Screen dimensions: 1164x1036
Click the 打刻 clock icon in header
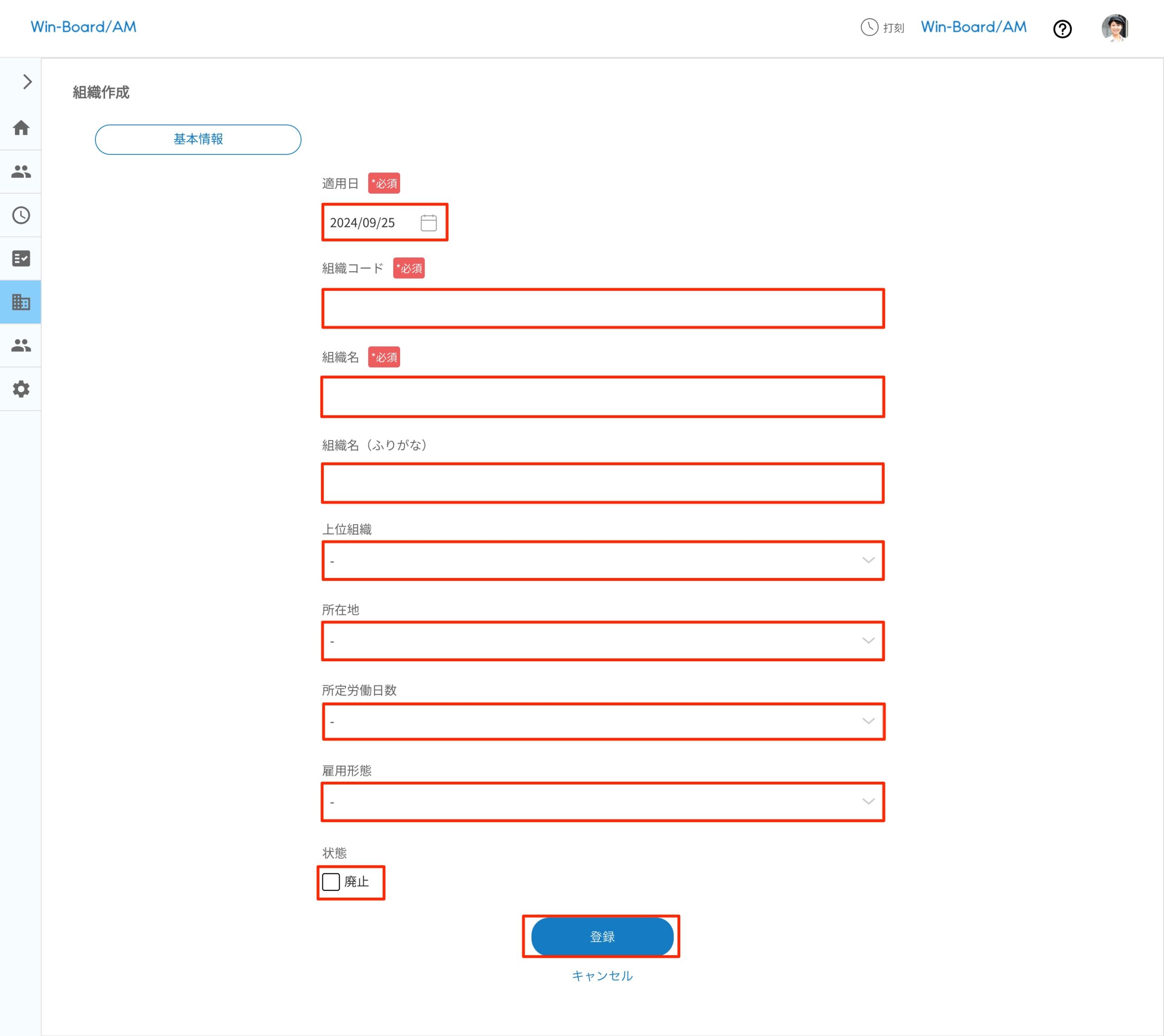click(x=869, y=27)
